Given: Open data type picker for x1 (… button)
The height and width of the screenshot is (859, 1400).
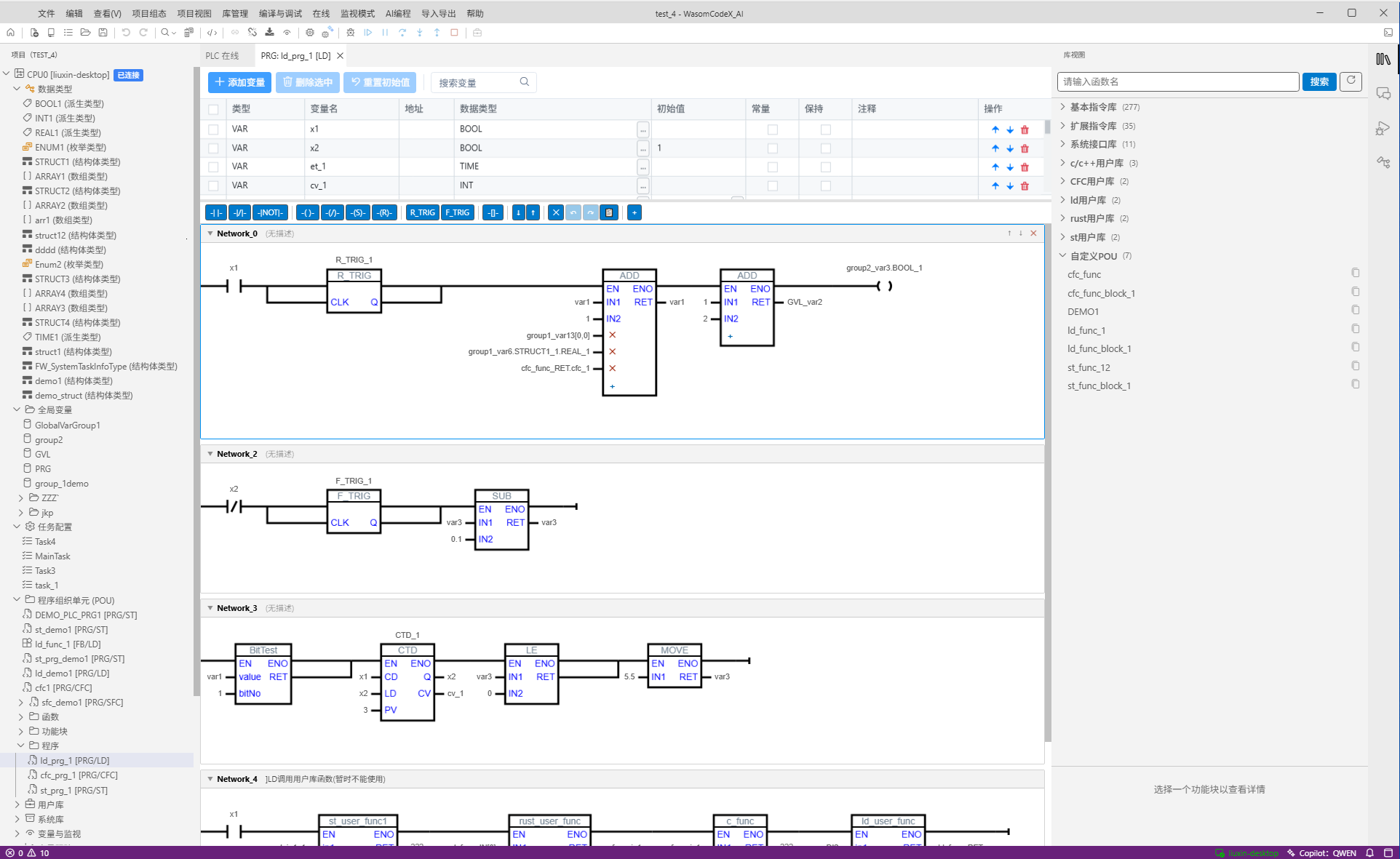Looking at the screenshot, I should click(x=643, y=129).
